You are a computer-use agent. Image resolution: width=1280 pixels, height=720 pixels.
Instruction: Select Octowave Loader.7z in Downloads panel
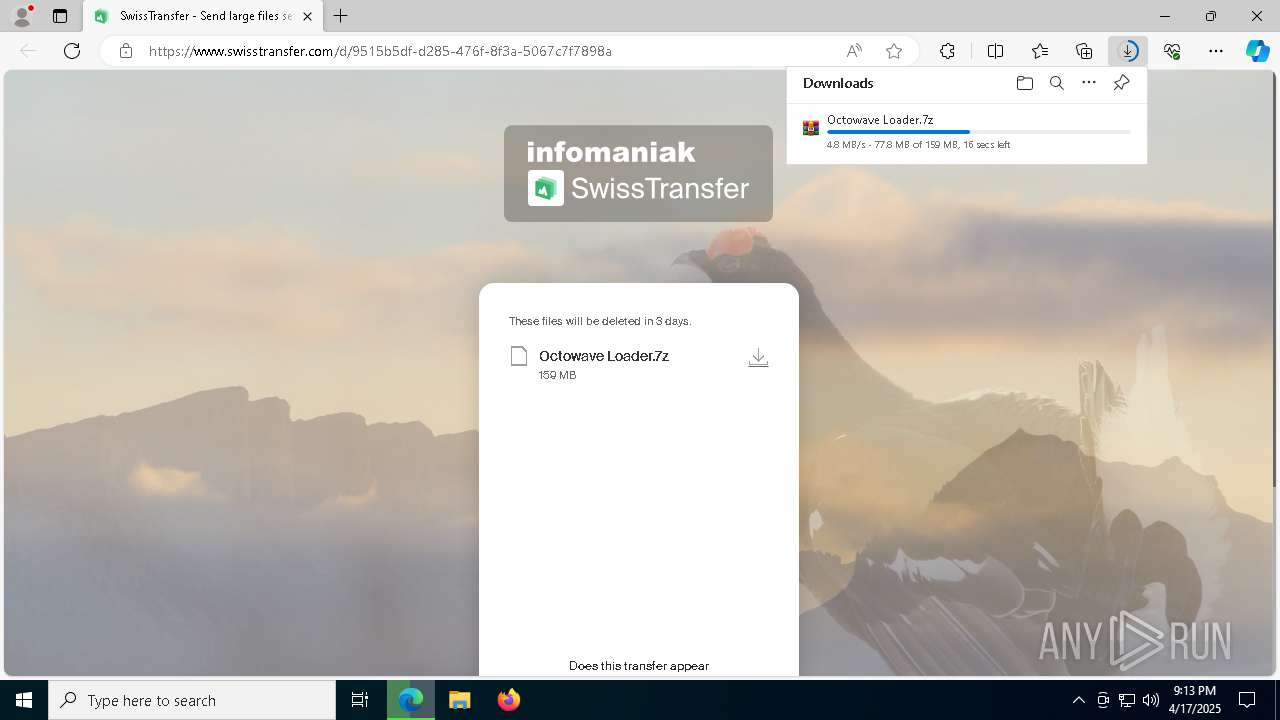point(880,120)
